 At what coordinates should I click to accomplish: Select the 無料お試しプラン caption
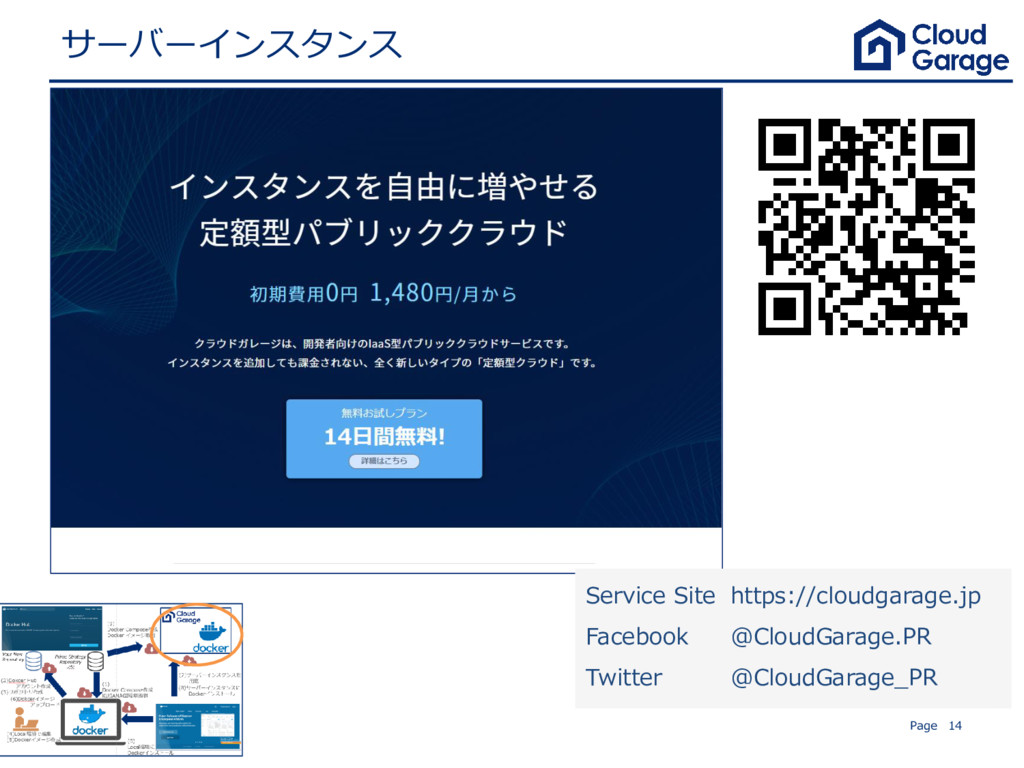pos(384,413)
